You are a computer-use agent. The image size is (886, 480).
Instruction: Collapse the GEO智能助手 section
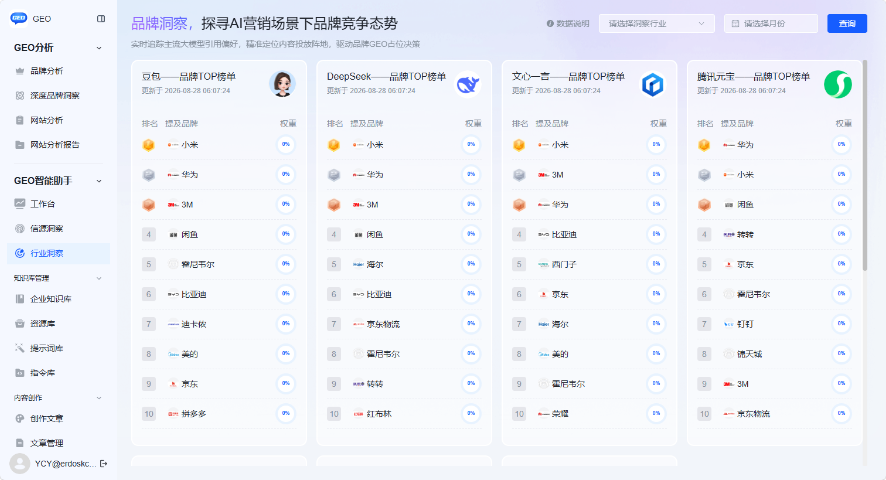(x=99, y=181)
